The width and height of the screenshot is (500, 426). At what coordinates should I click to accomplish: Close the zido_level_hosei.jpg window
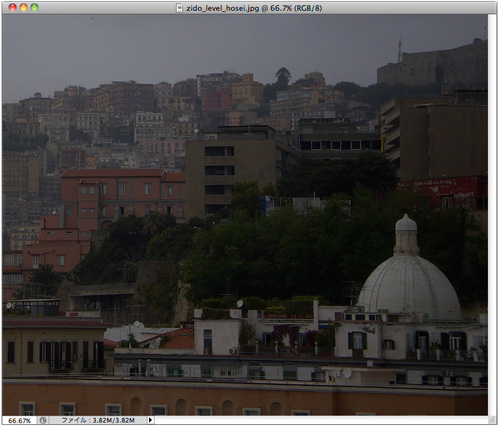click(13, 7)
